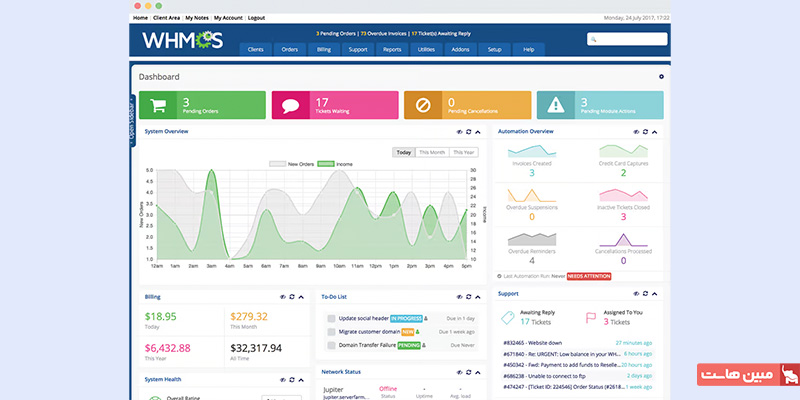The height and width of the screenshot is (400, 800).
Task: Refresh the To-Do List panel
Action: (x=468, y=296)
